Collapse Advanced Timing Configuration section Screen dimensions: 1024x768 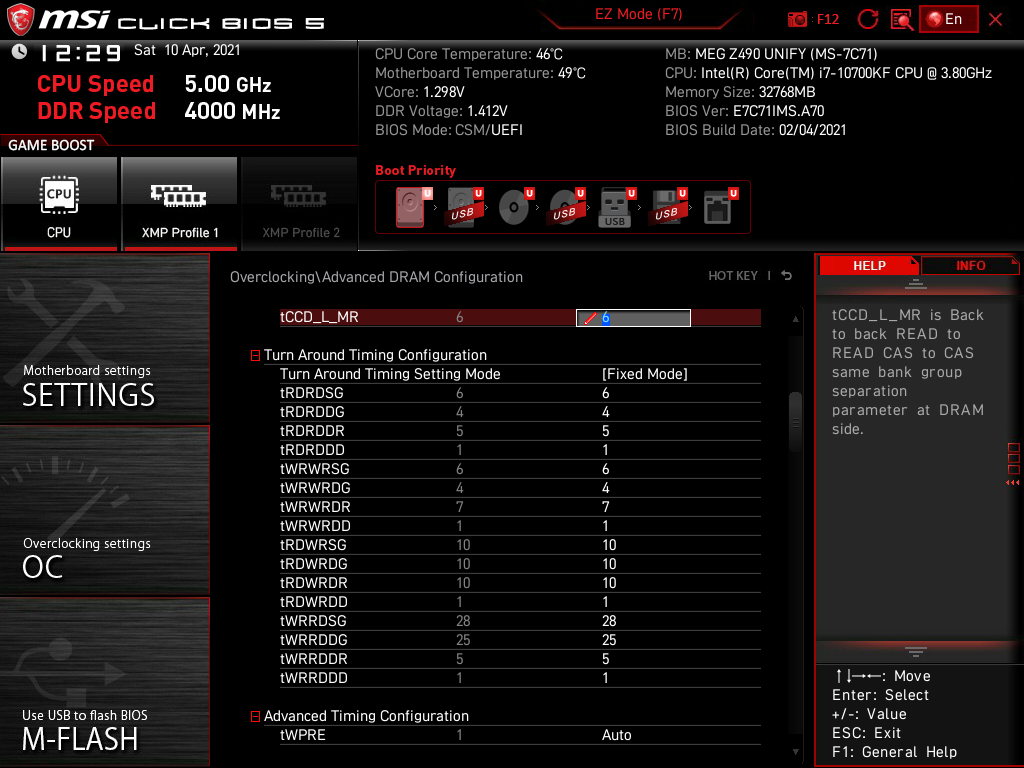point(255,716)
